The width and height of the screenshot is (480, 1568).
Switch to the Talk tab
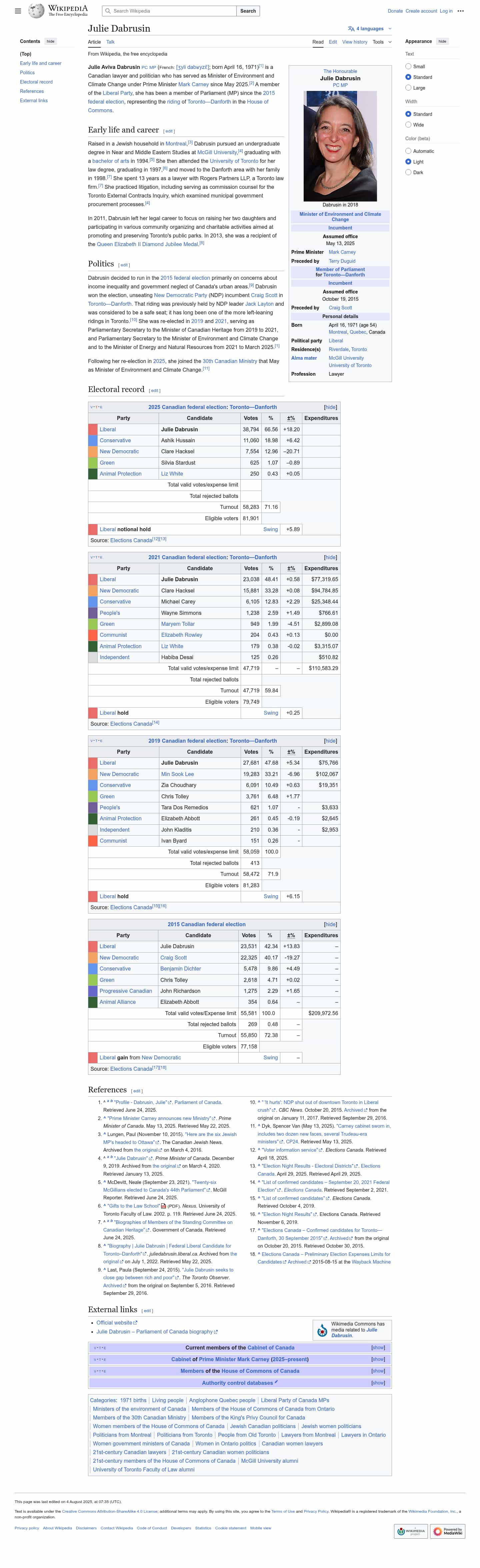tap(110, 42)
